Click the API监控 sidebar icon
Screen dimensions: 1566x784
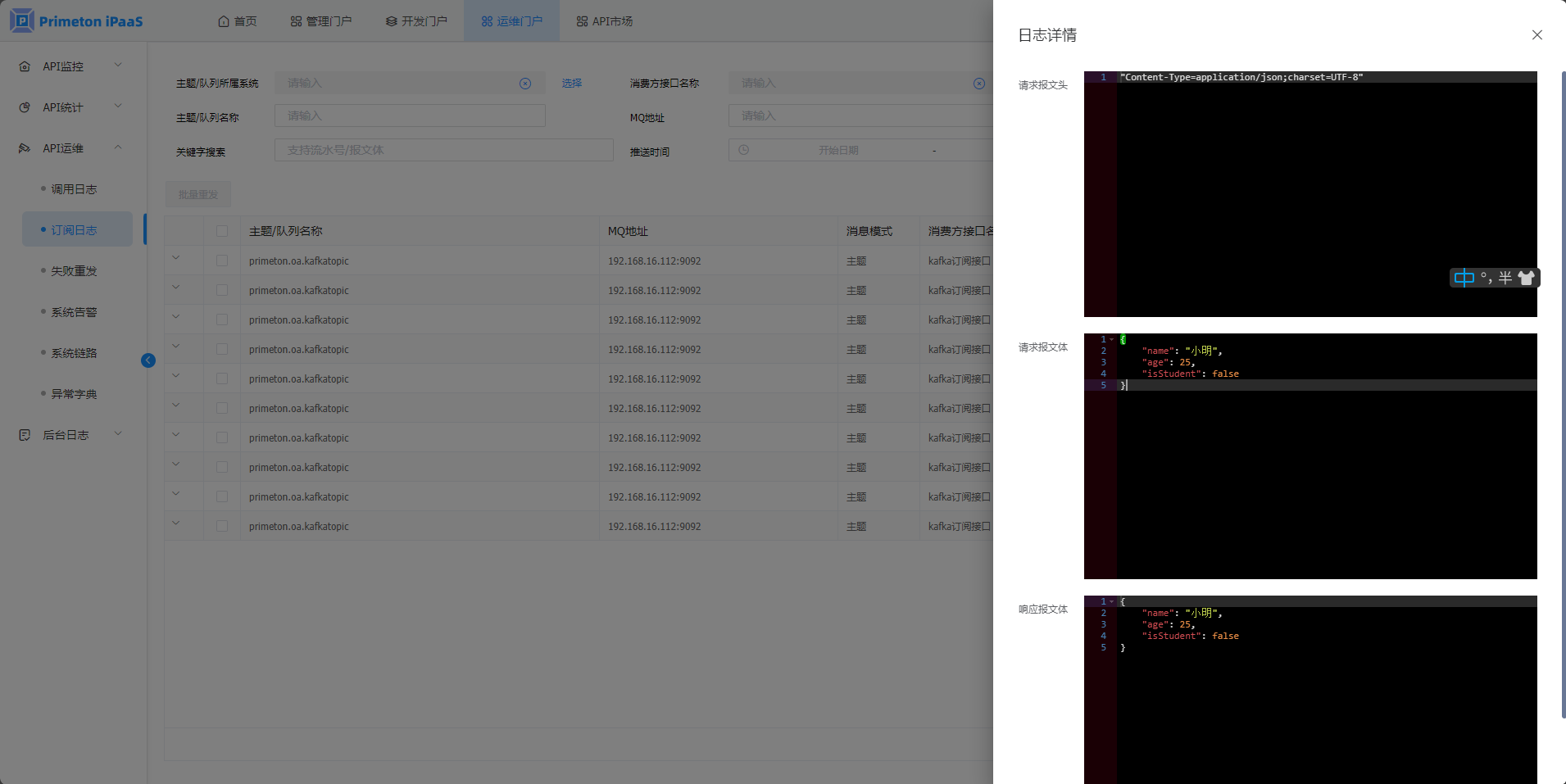25,66
